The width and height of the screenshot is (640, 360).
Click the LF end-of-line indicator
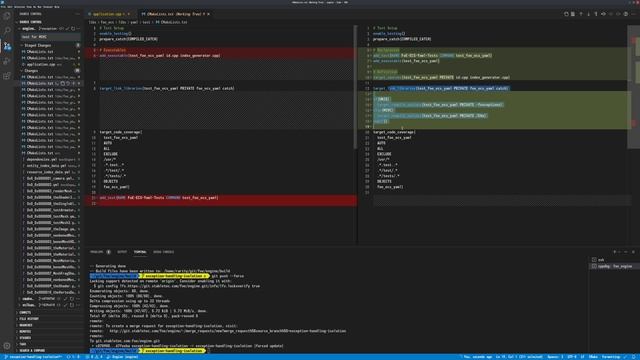[x=582, y=357]
